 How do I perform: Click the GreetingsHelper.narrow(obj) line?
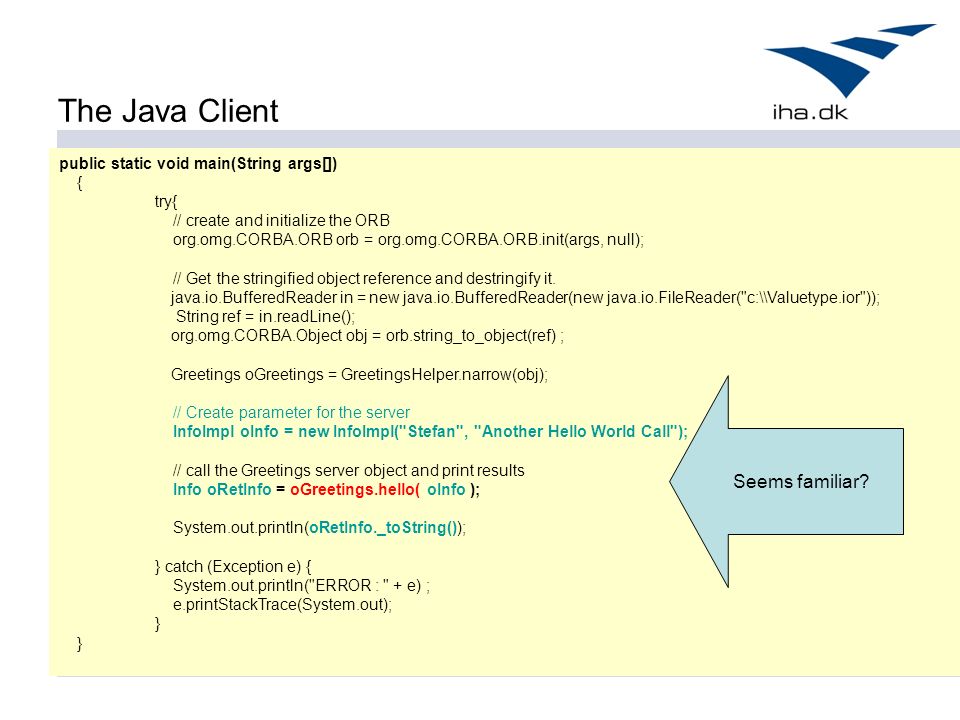tap(359, 374)
